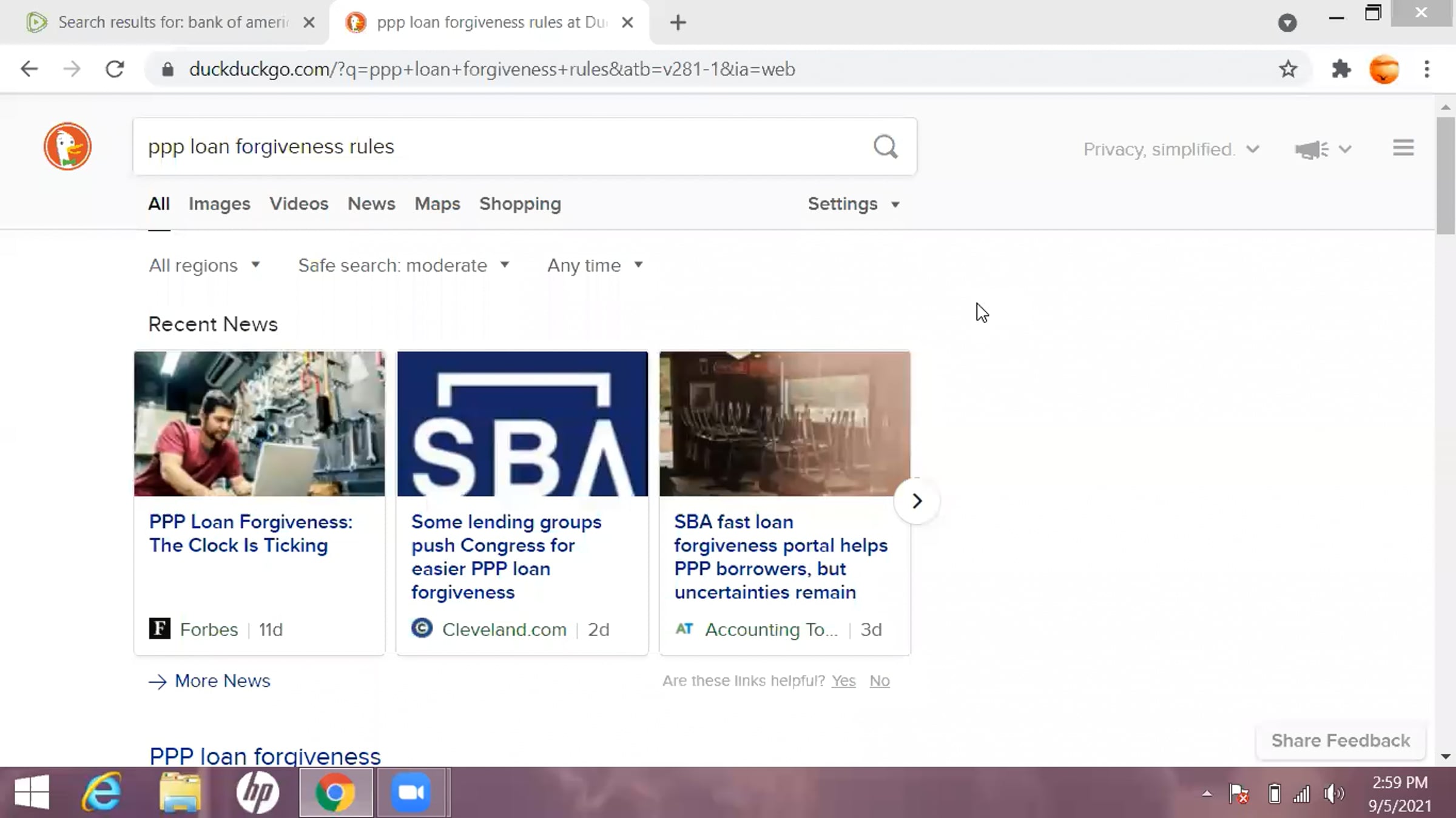This screenshot has width=1456, height=818.
Task: Click the battery tray icon
Action: pyautogui.click(x=1275, y=793)
